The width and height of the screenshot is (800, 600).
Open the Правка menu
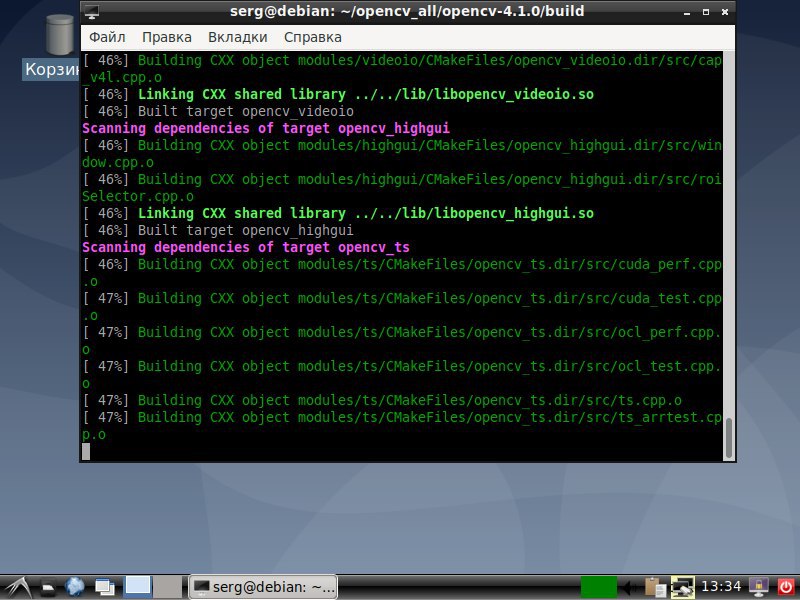[x=167, y=37]
